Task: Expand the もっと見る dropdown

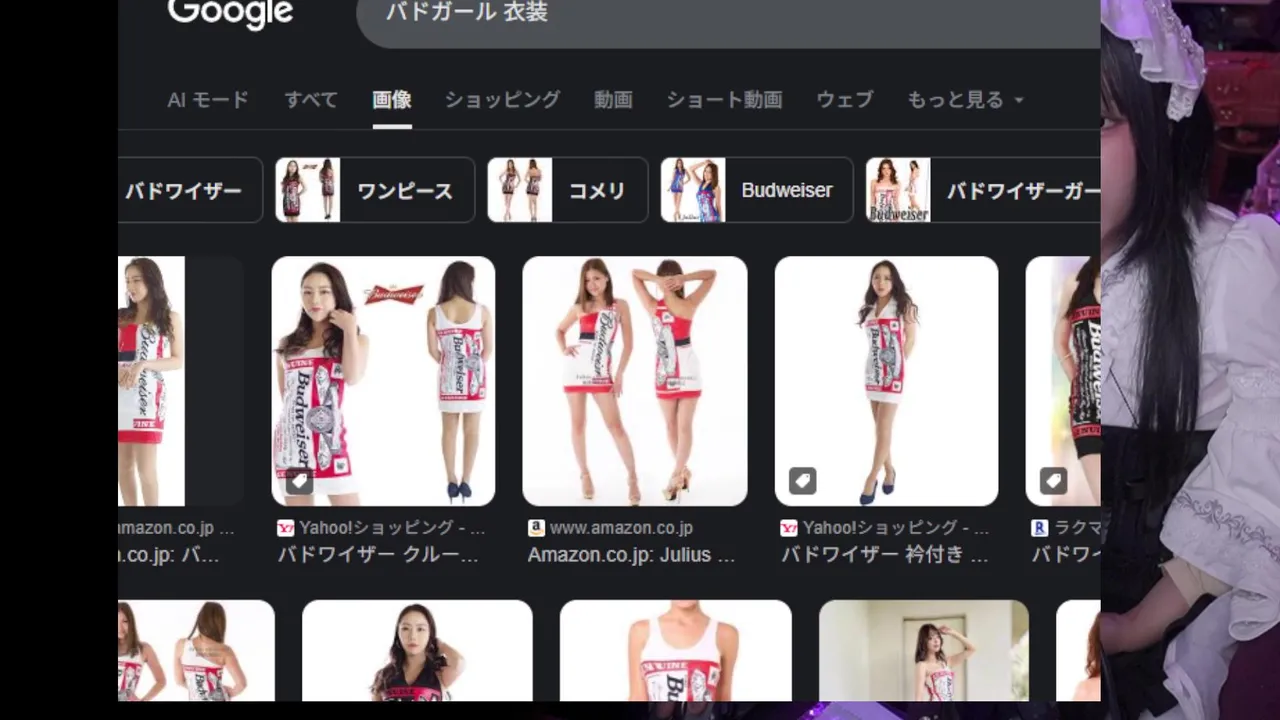Action: [965, 100]
